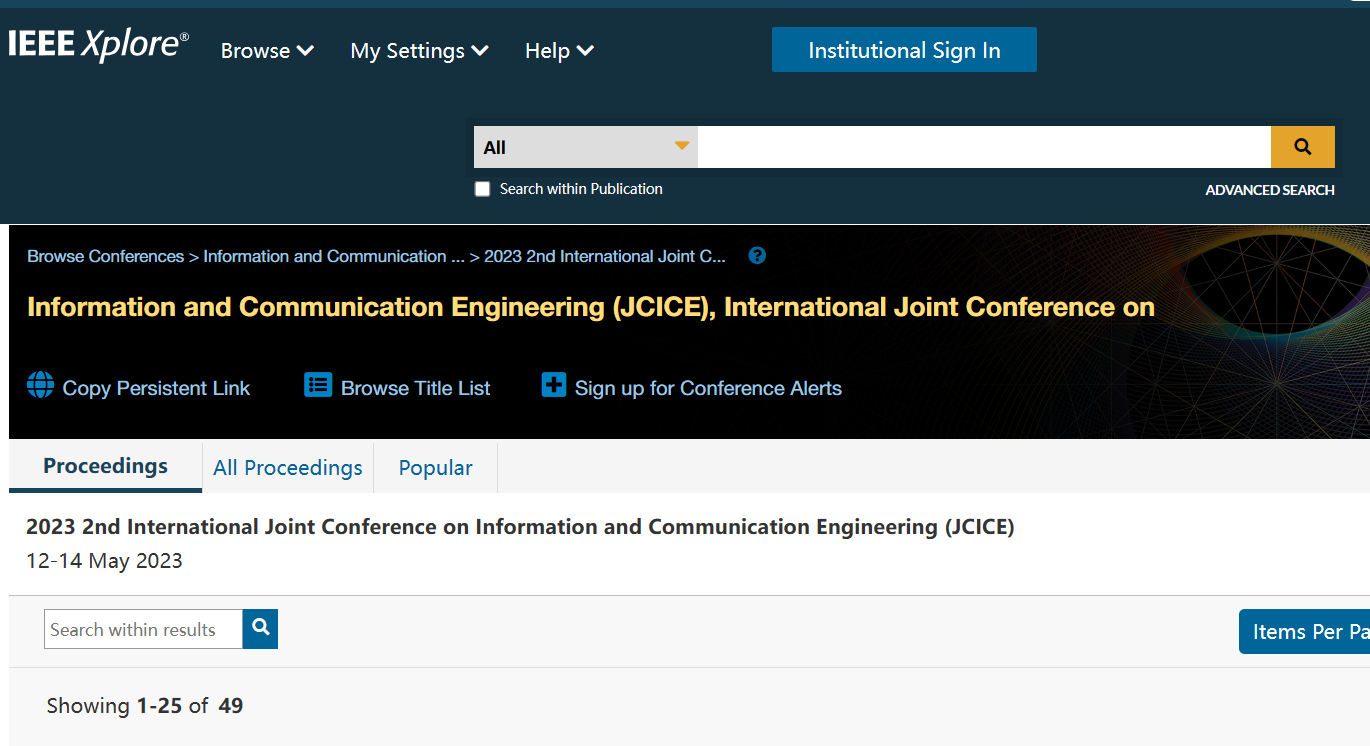Click the Search within results field

(x=143, y=629)
